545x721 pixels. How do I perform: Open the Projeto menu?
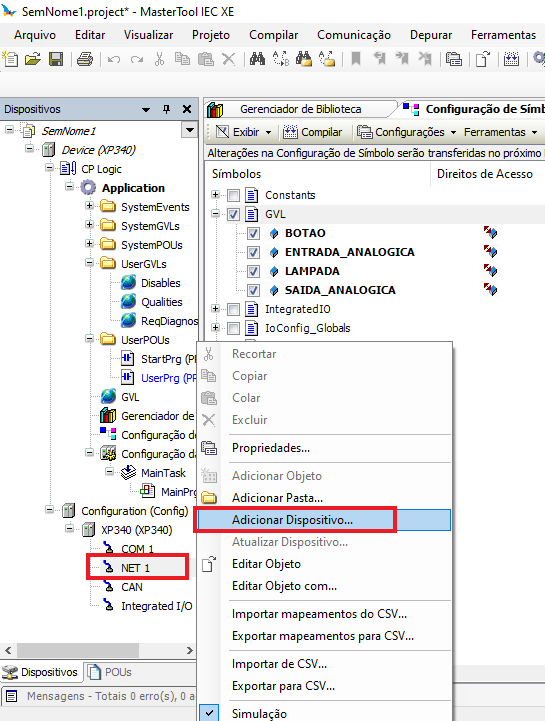pos(211,35)
